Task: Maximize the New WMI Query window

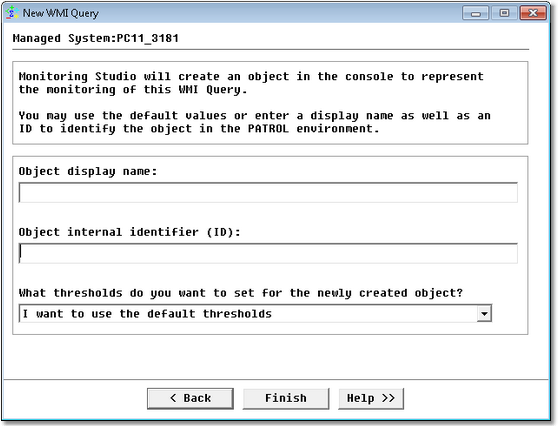Action: click(x=504, y=13)
